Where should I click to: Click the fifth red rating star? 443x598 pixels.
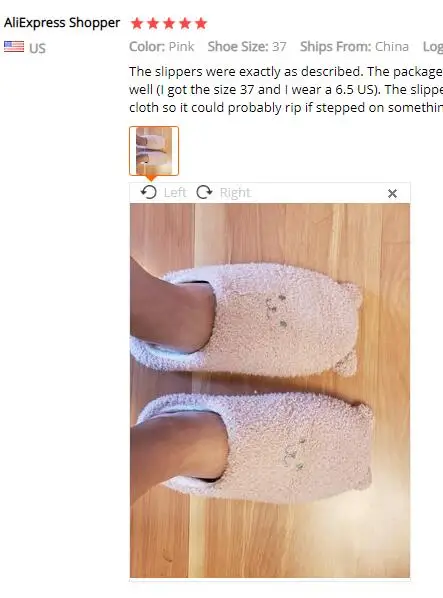tap(201, 24)
